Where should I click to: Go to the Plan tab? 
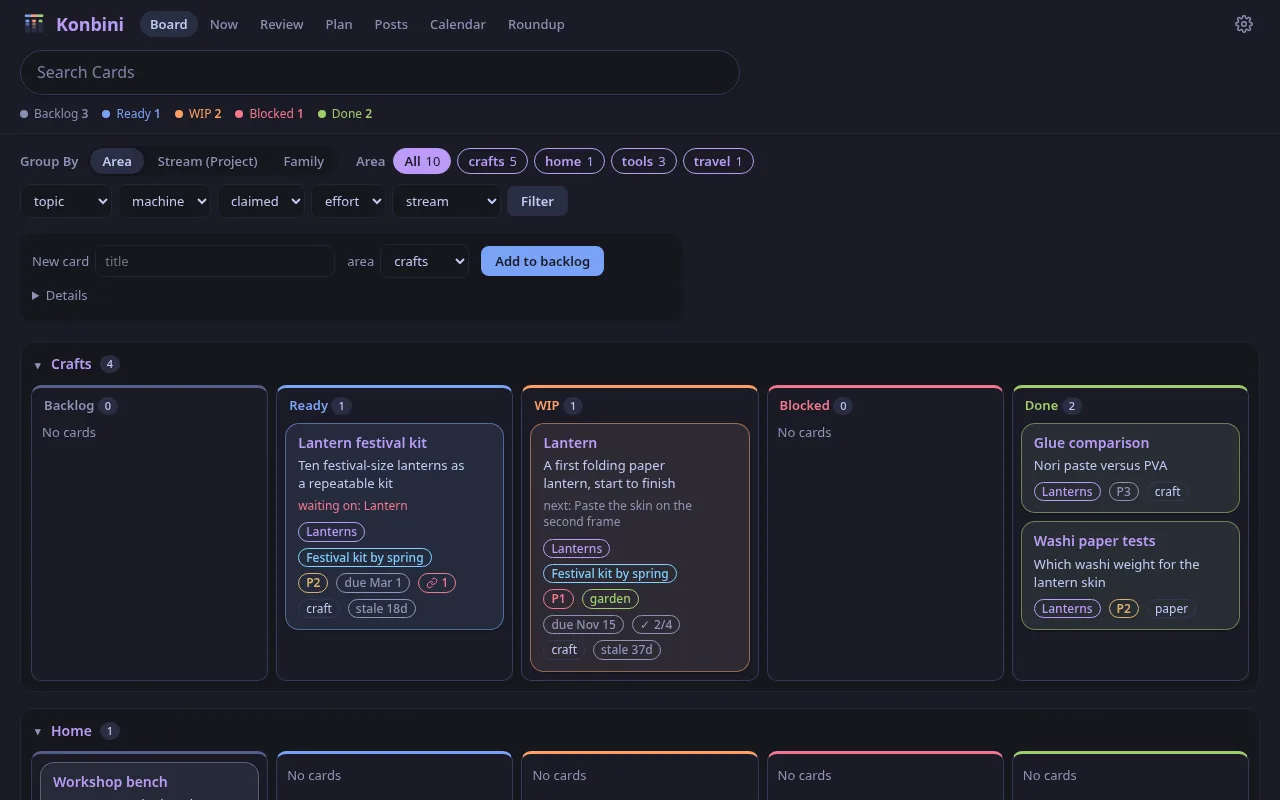pos(339,24)
